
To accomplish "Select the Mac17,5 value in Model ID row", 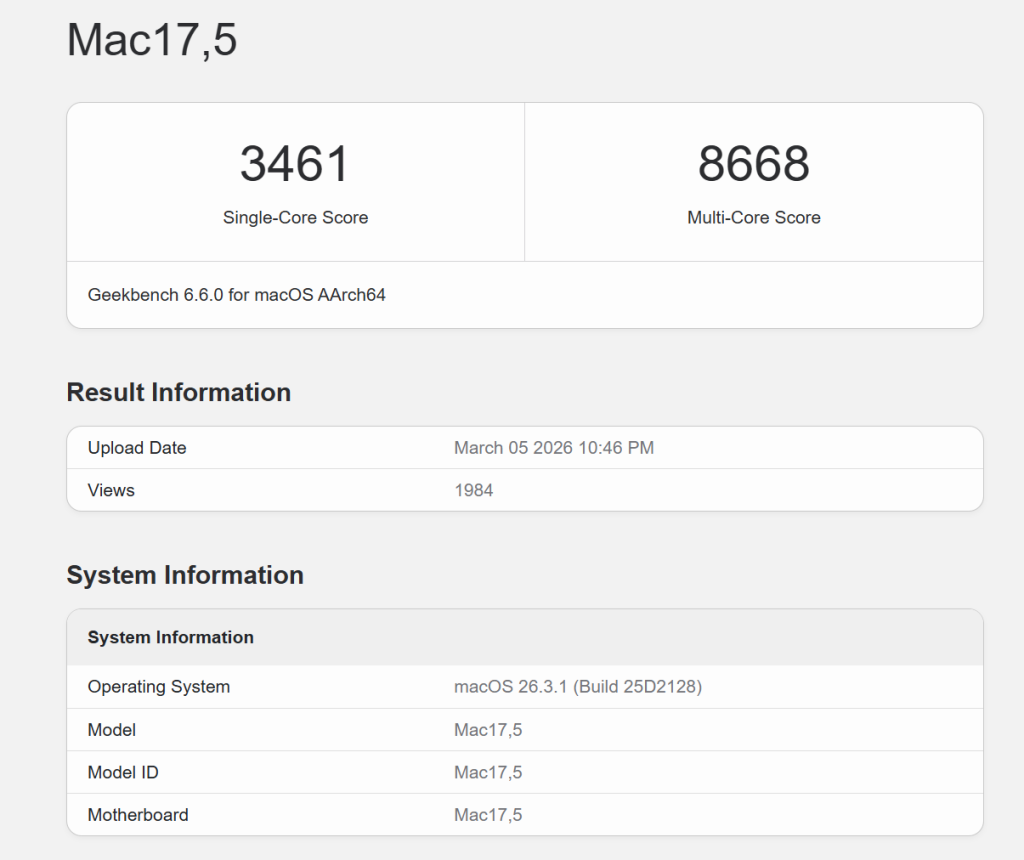I will [x=488, y=772].
